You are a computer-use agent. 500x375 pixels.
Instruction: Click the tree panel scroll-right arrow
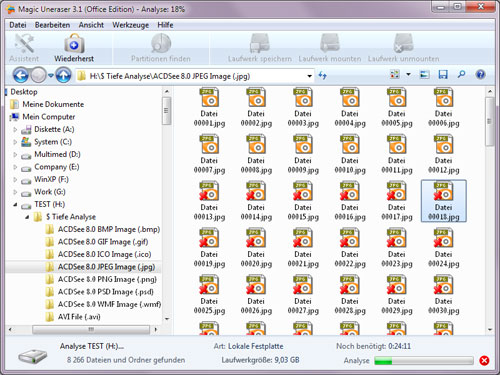[155, 329]
